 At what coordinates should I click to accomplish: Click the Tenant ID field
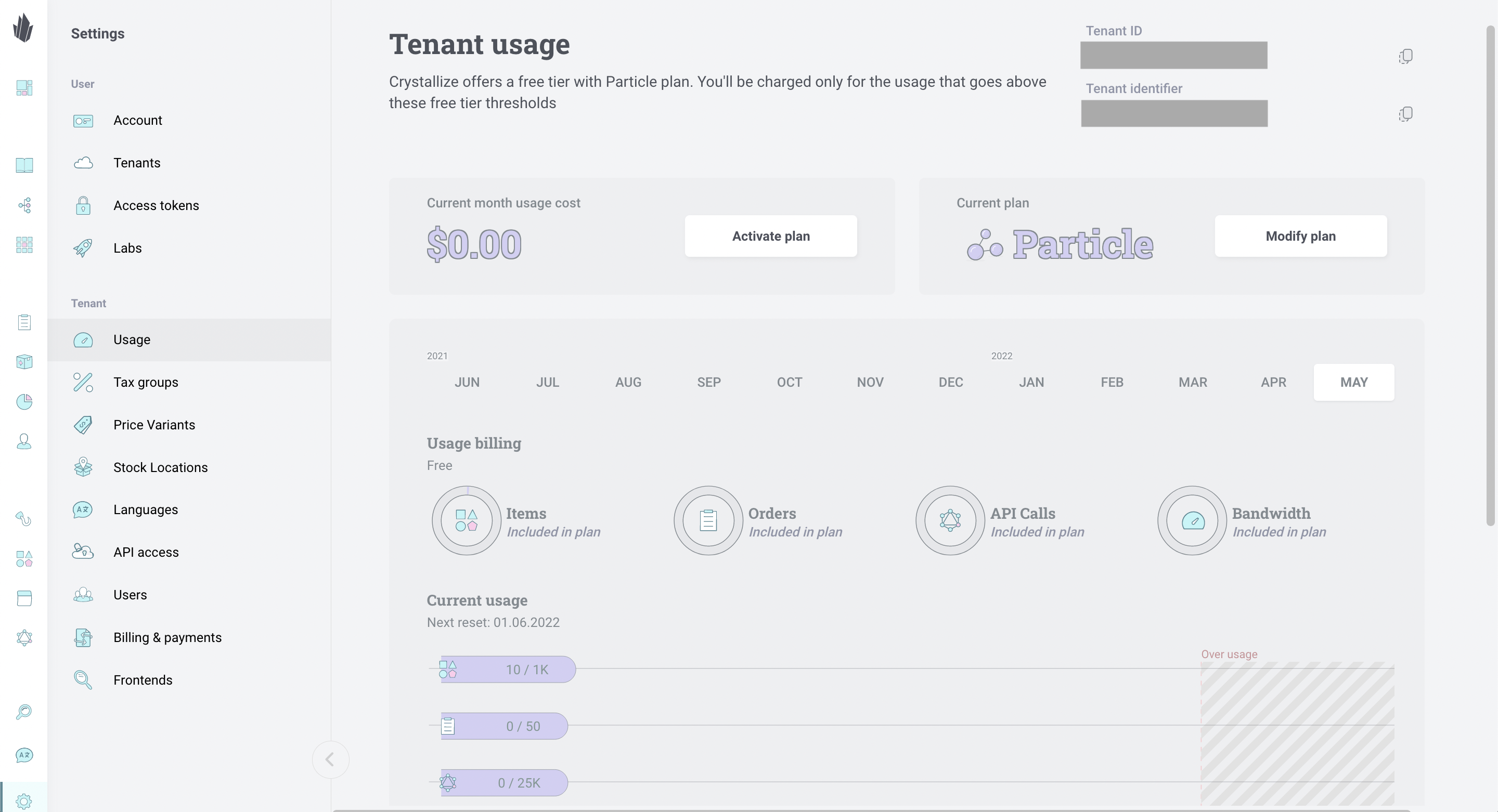click(x=1173, y=55)
